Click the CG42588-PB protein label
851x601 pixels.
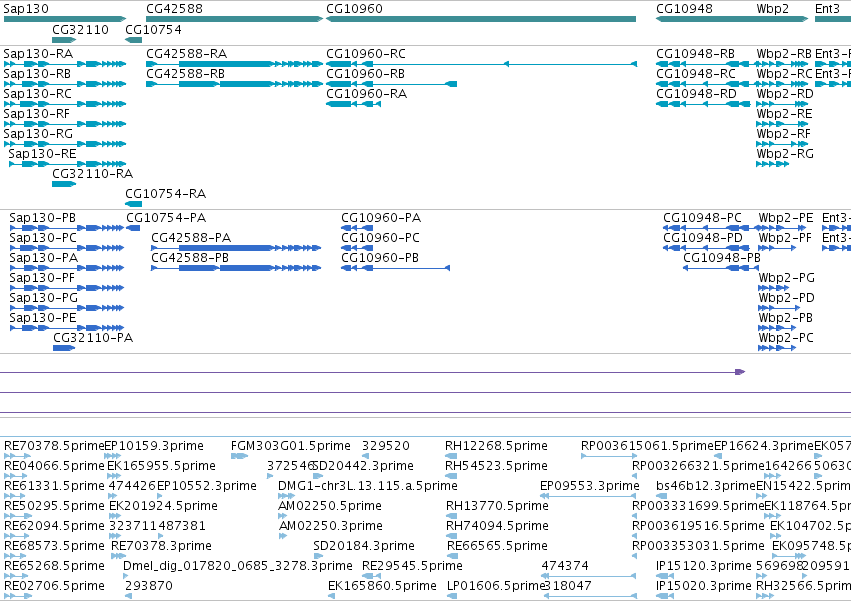tap(190, 258)
